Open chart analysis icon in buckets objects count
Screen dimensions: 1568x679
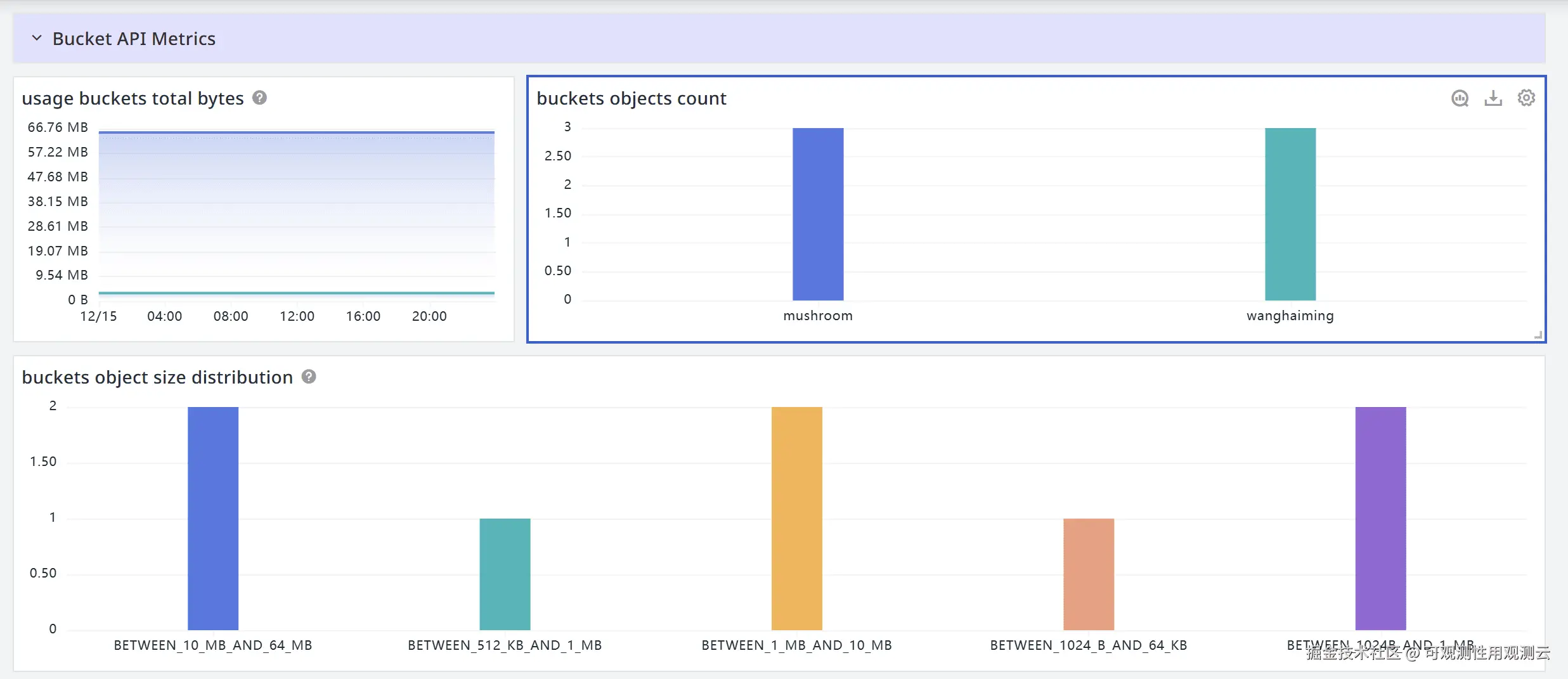click(1460, 98)
